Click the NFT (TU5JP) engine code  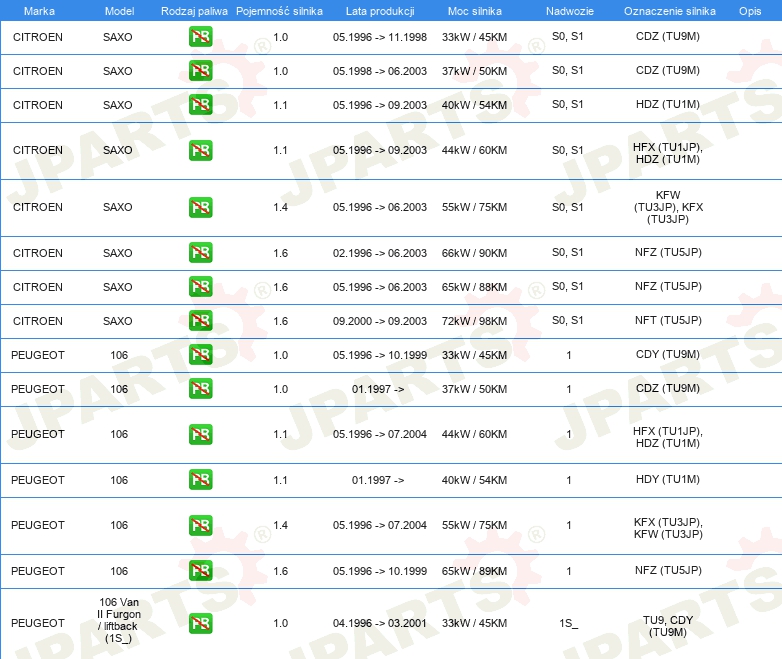(668, 320)
